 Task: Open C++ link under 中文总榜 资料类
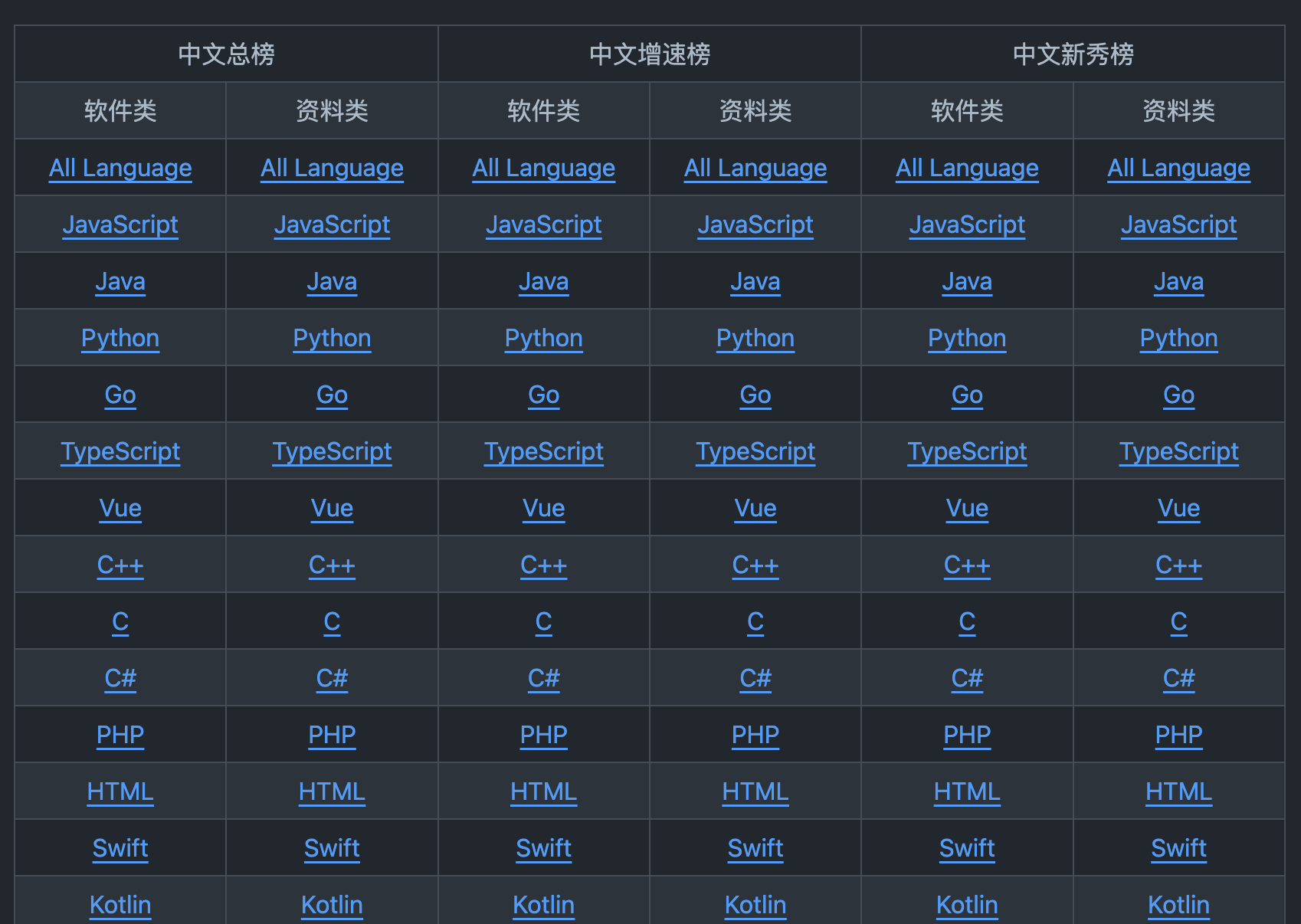tap(332, 565)
